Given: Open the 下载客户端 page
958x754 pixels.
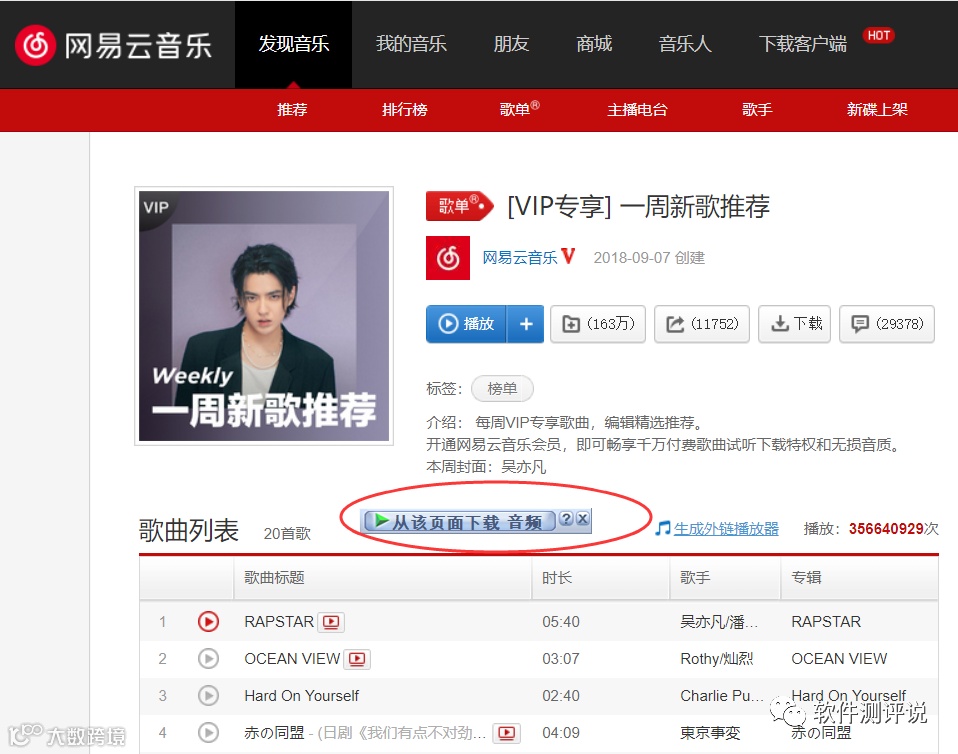Looking at the screenshot, I should click(x=803, y=44).
